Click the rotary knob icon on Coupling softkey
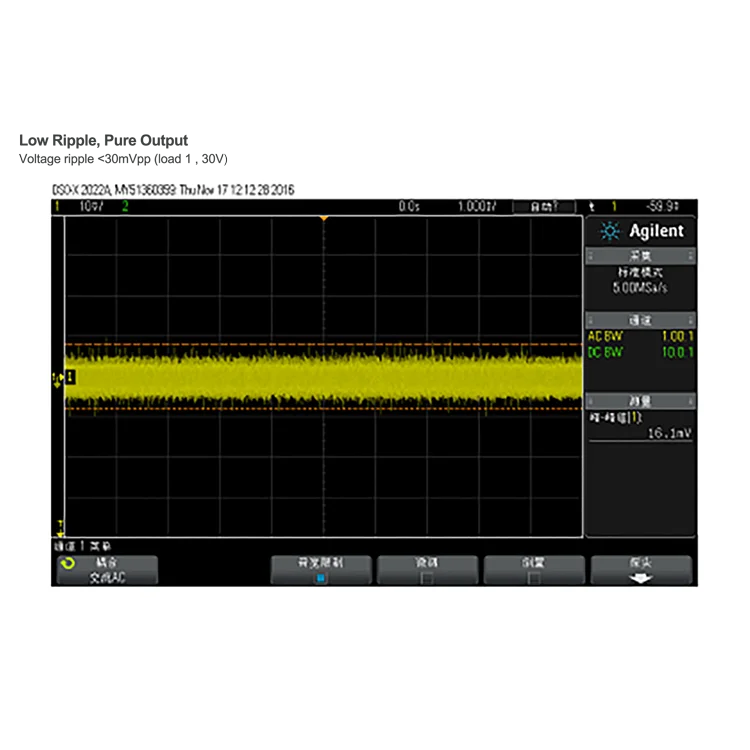 [x=68, y=563]
